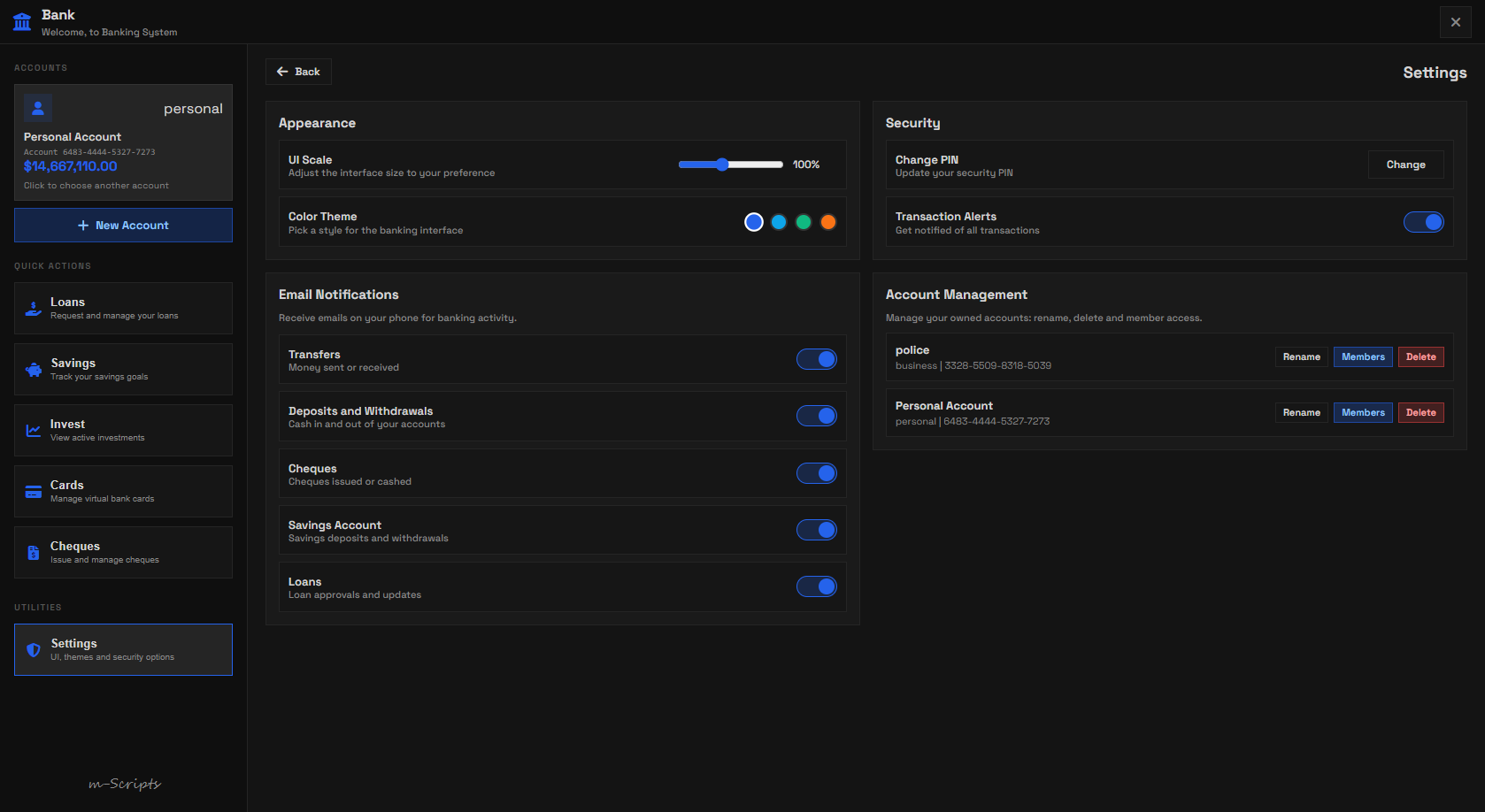Click the Savings piggy bank icon
The image size is (1485, 812).
coord(34,370)
